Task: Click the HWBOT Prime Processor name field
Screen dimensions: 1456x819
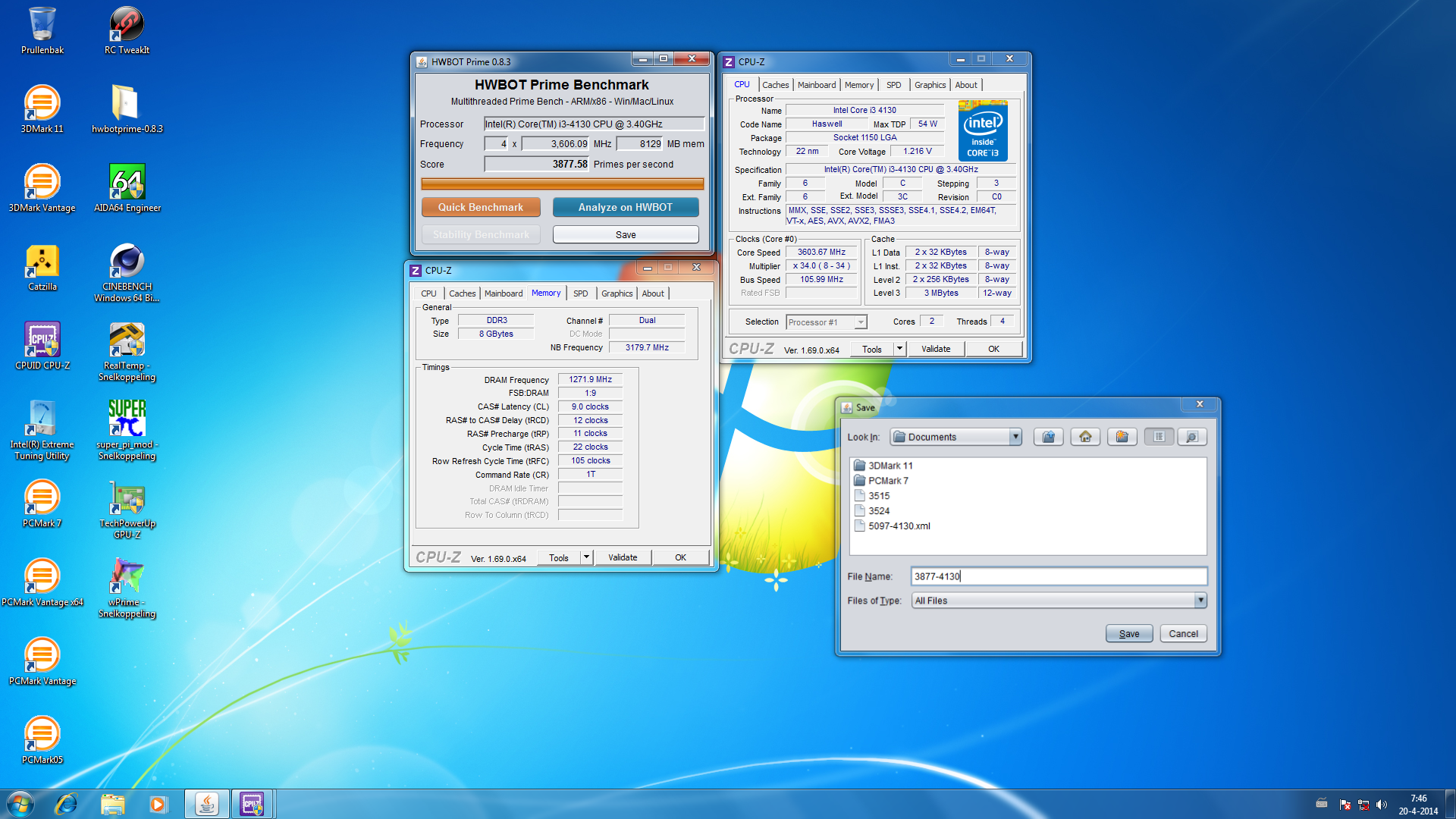Action: click(x=595, y=124)
